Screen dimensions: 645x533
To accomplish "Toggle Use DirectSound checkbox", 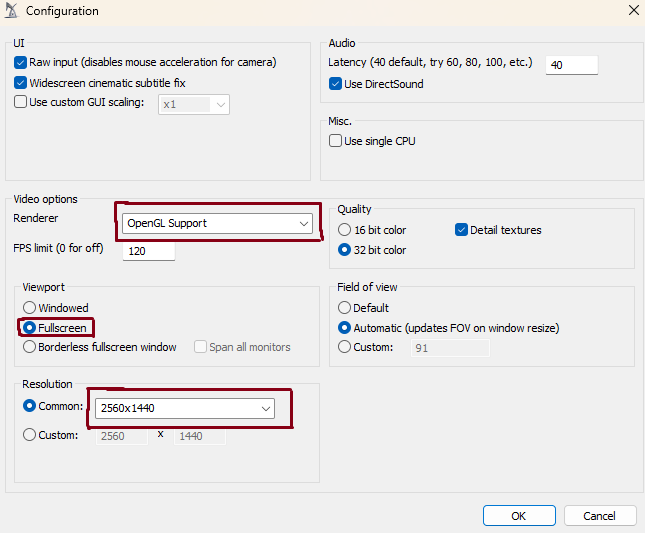I will click(x=335, y=84).
